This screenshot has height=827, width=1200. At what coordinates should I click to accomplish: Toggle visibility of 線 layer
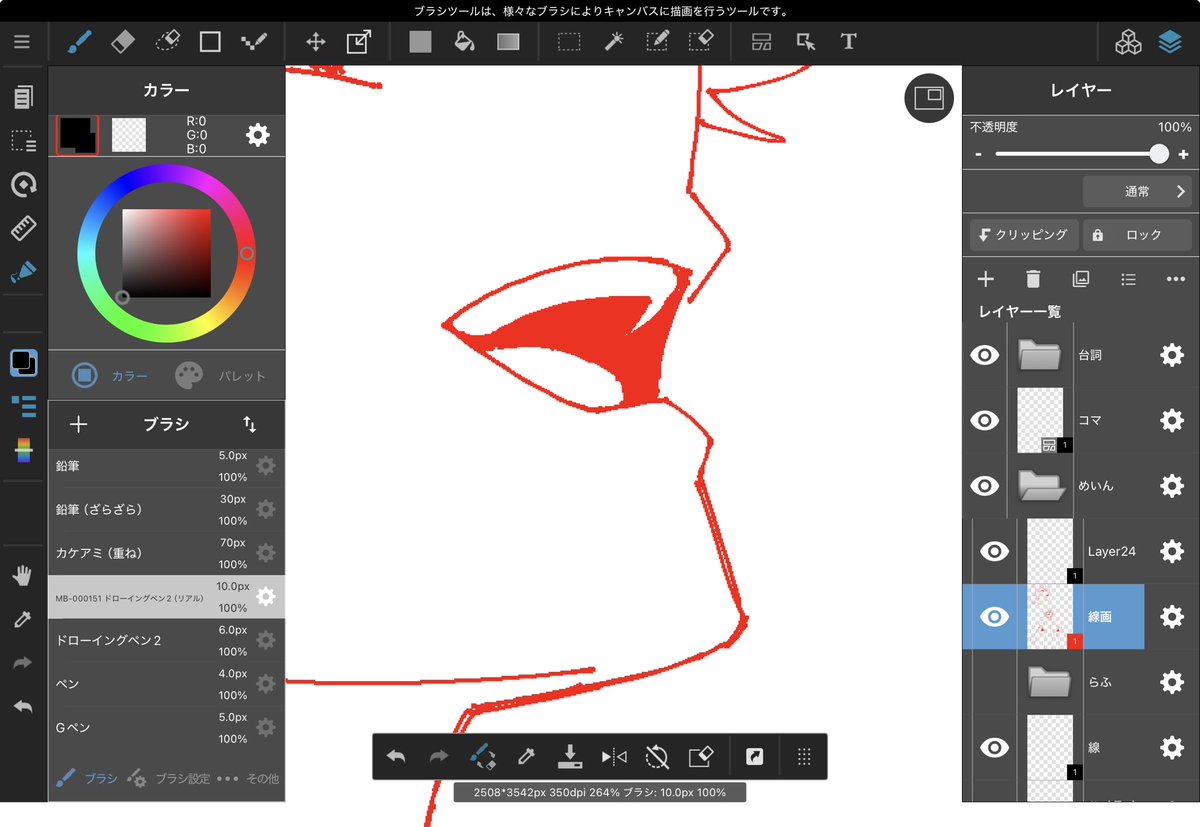pyautogui.click(x=994, y=747)
